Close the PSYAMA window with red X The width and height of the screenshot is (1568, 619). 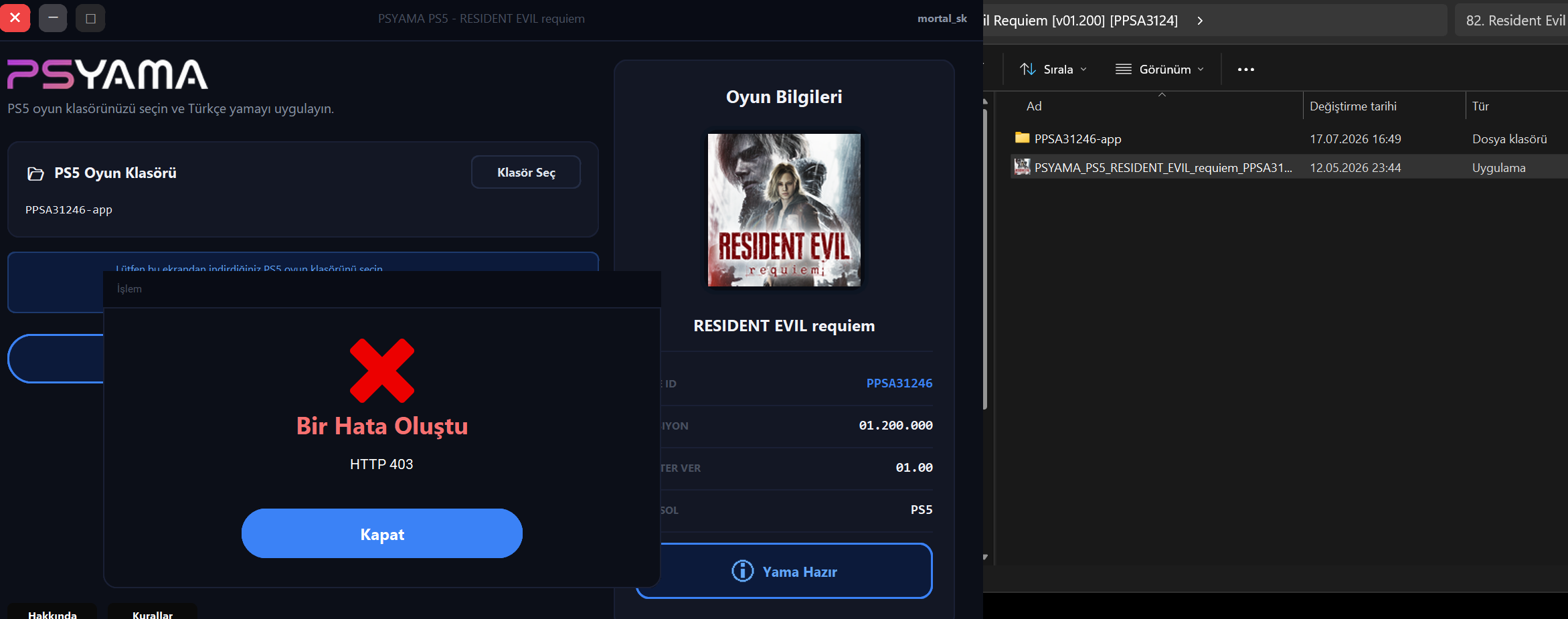pos(15,18)
